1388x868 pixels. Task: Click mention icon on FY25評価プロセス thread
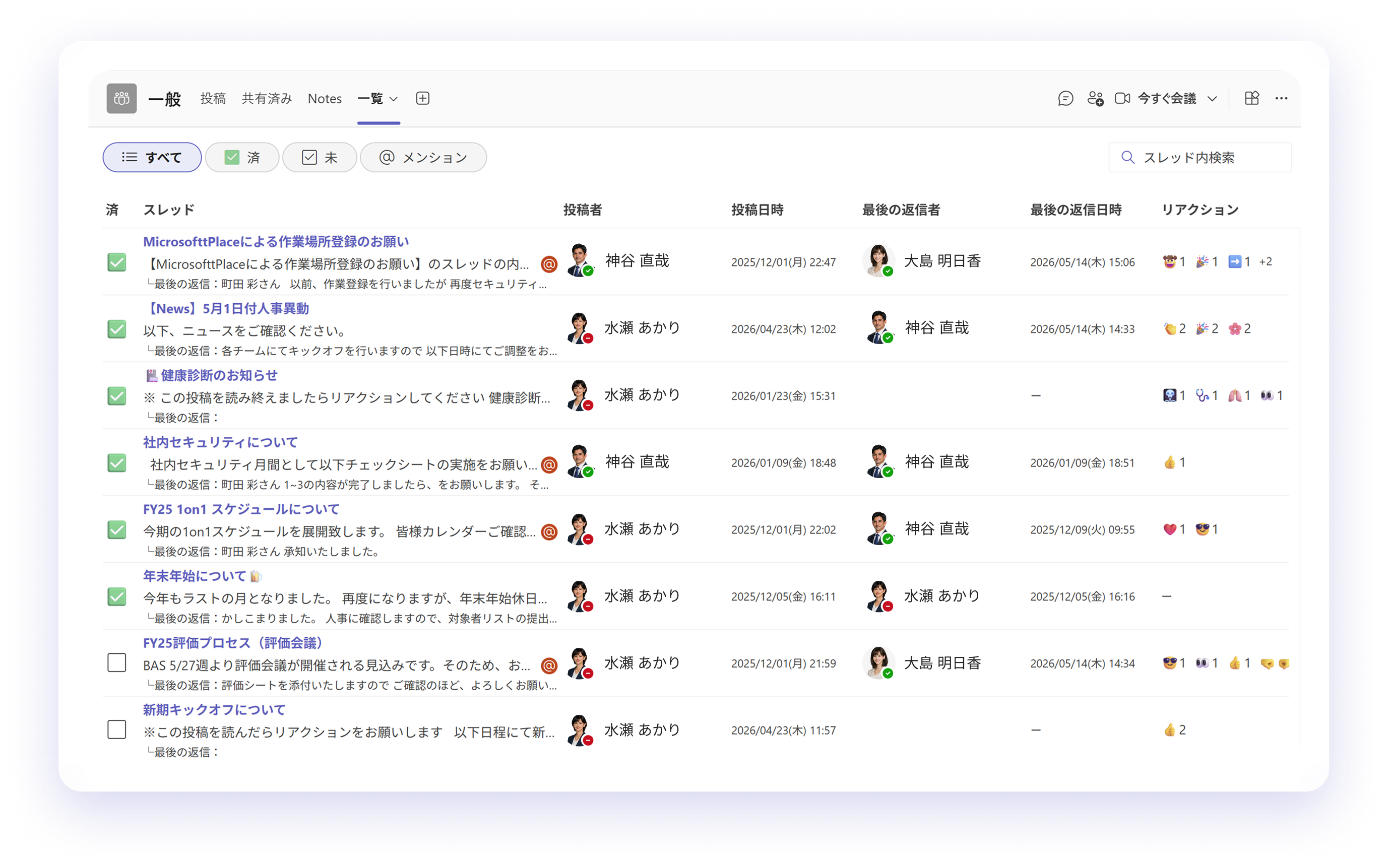(549, 665)
